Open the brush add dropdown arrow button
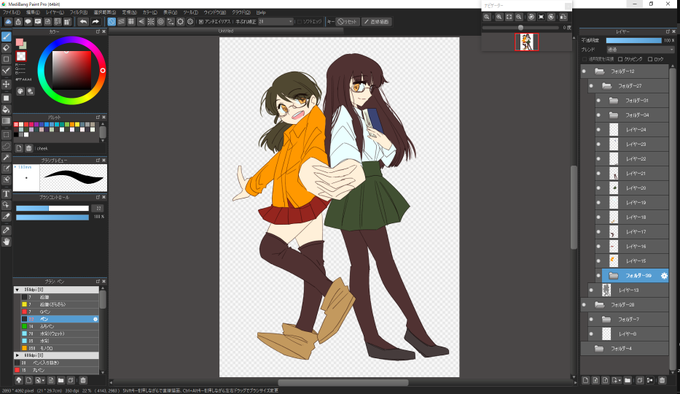680x394 pixels. [39, 380]
